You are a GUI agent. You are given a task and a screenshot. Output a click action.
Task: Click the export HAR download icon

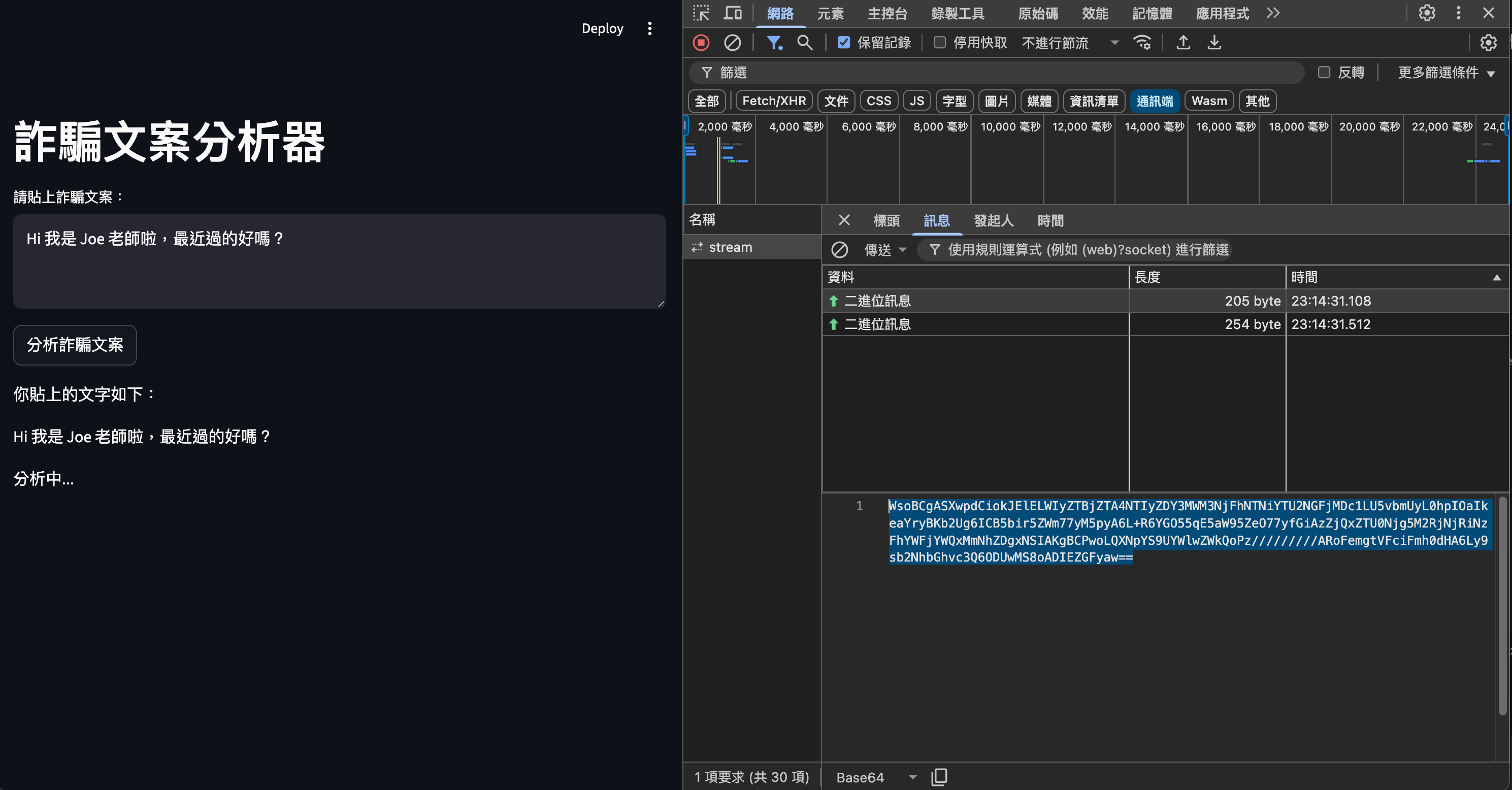[1214, 42]
